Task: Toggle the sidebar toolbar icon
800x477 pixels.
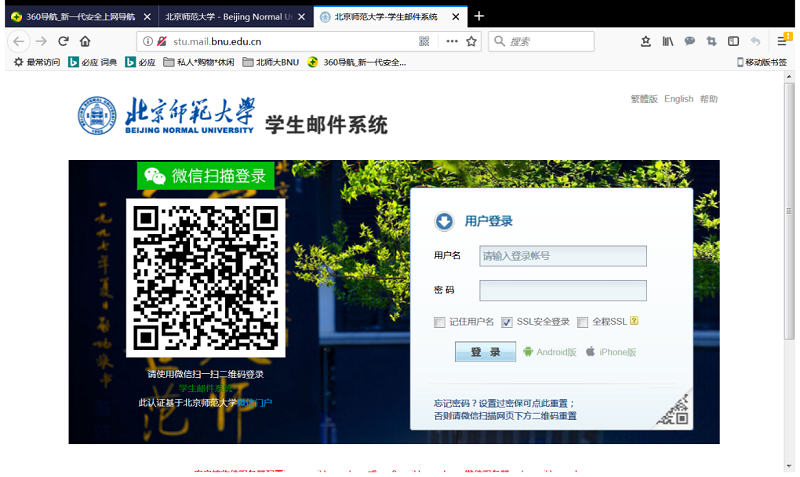Action: (733, 41)
